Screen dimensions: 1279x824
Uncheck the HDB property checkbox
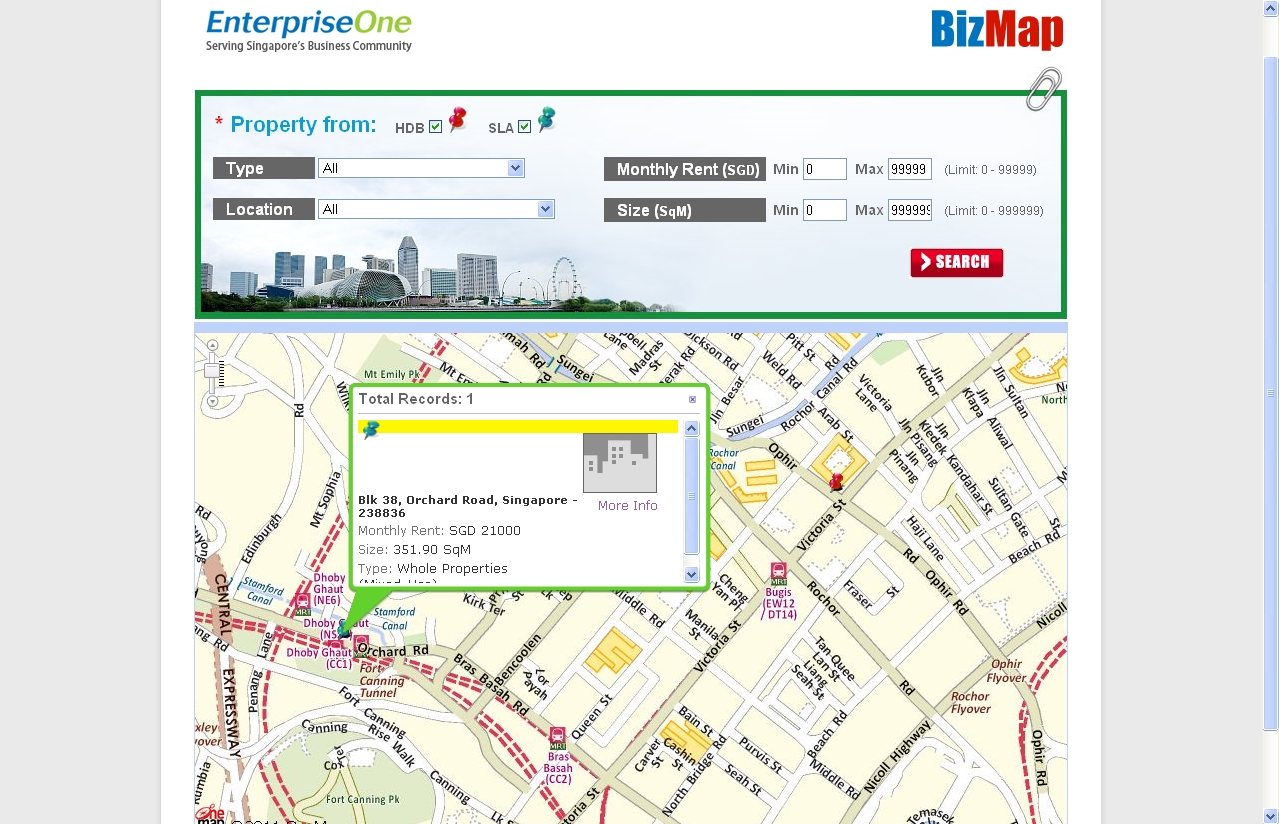(436, 127)
